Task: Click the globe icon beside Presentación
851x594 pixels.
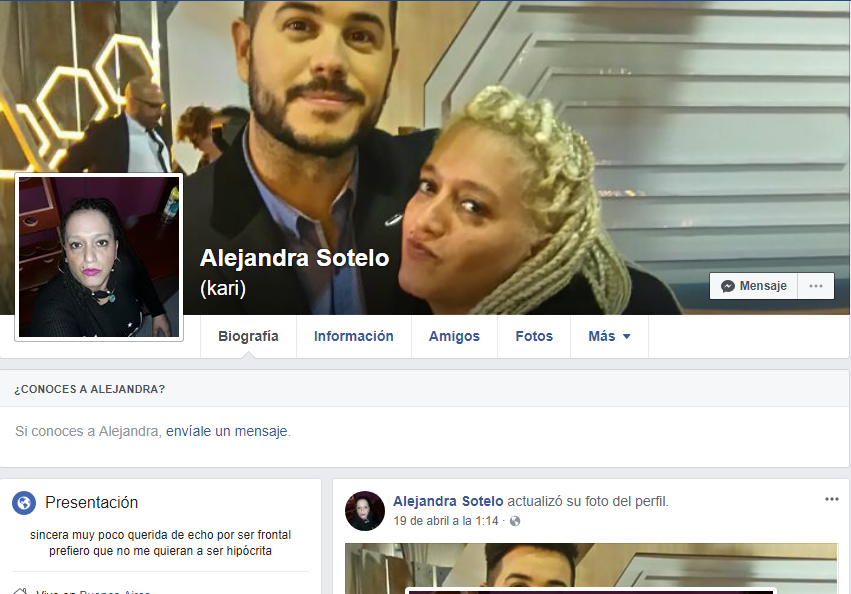Action: [24, 503]
